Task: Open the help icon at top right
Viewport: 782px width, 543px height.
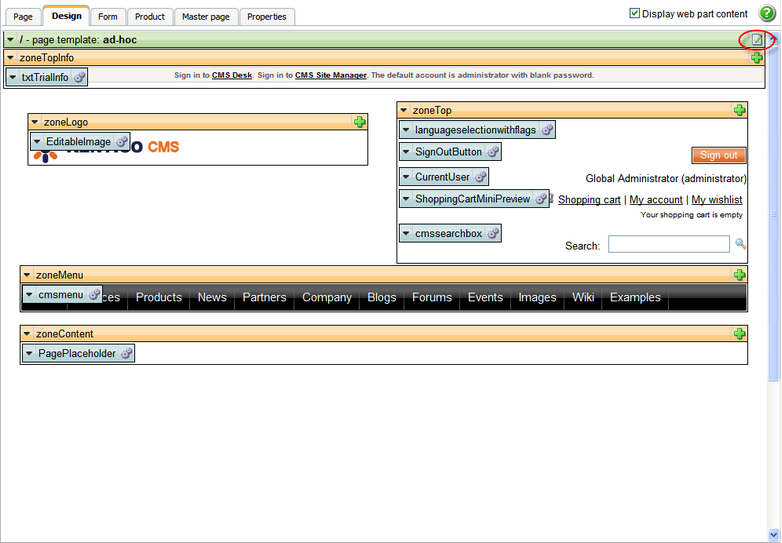Action: pyautogui.click(x=767, y=13)
